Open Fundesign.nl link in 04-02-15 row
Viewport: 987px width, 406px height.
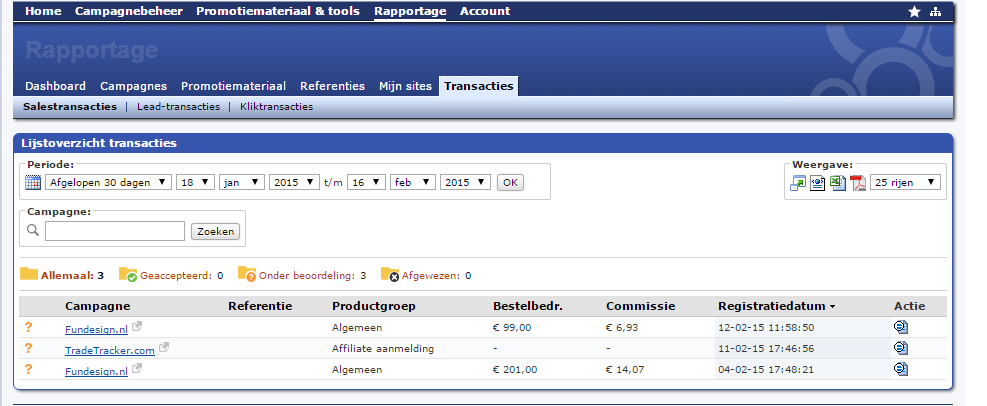click(96, 371)
